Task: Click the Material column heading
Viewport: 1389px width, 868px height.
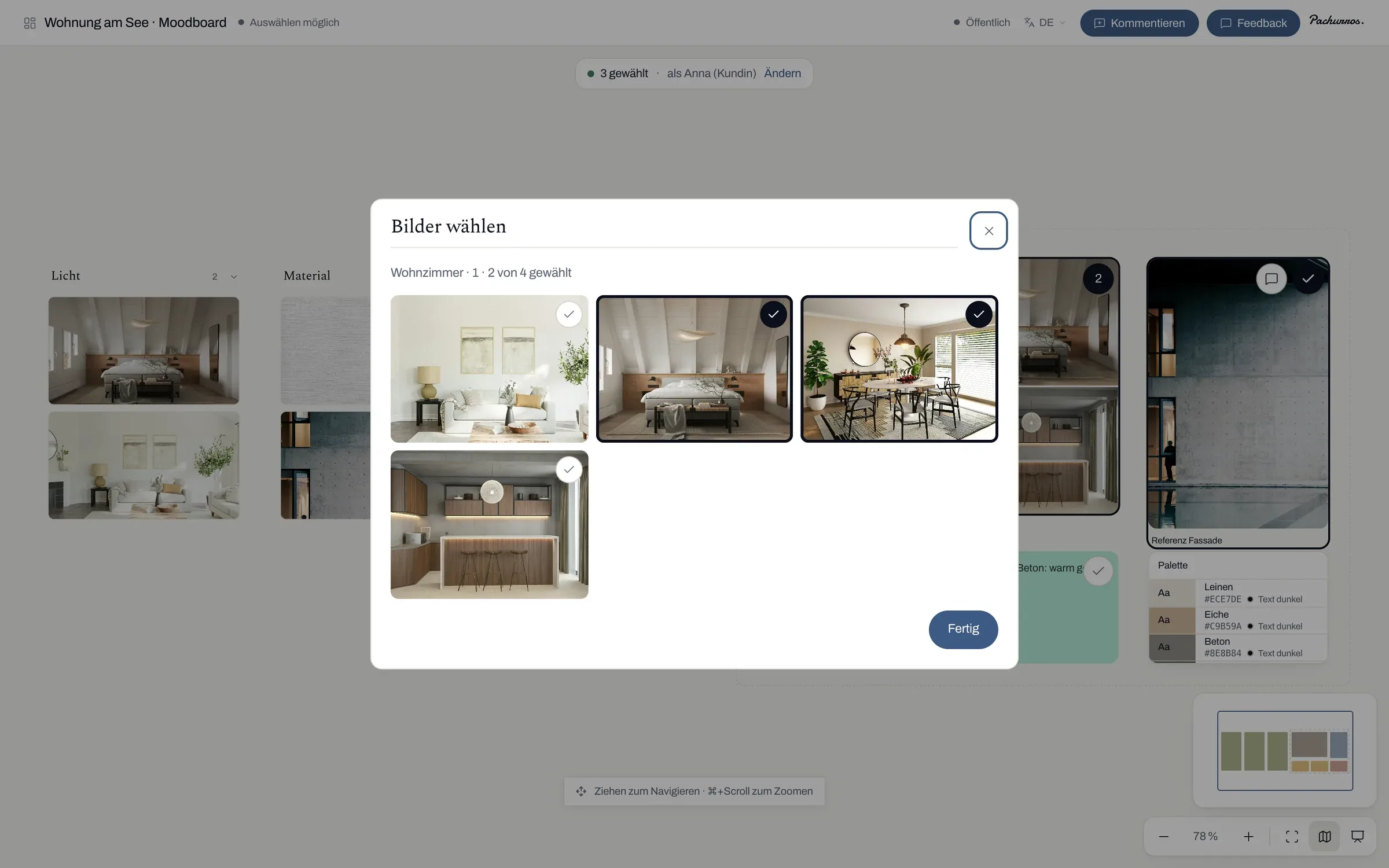Action: pos(307,276)
